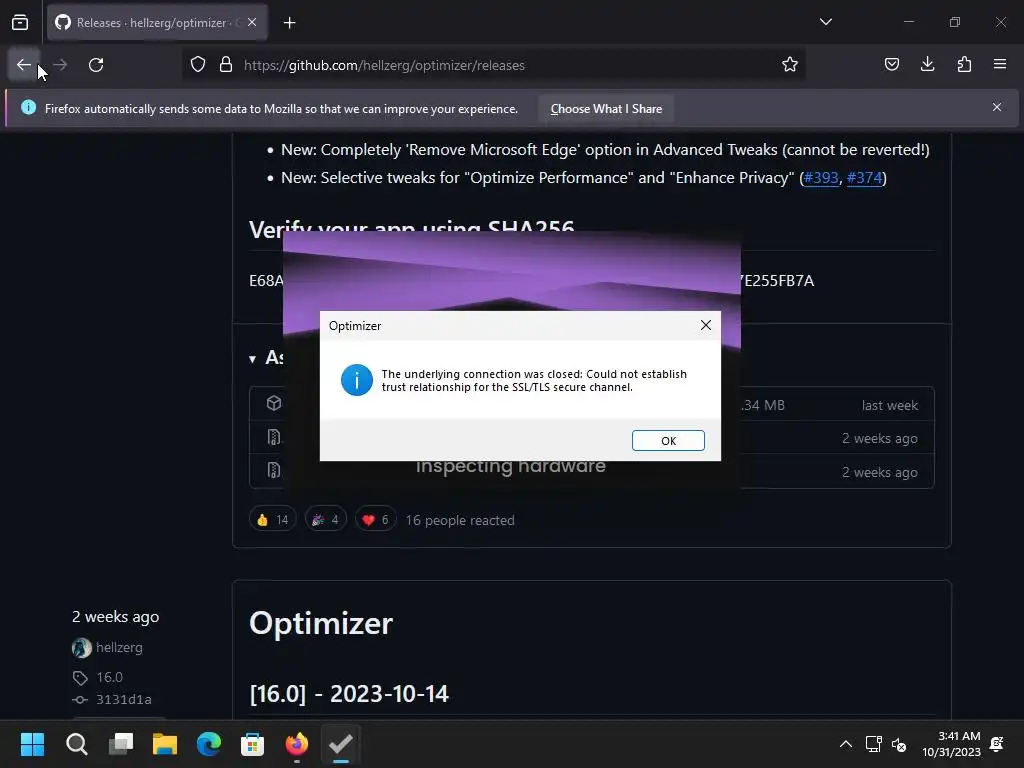Close the Releases browser tab

[x=252, y=22]
